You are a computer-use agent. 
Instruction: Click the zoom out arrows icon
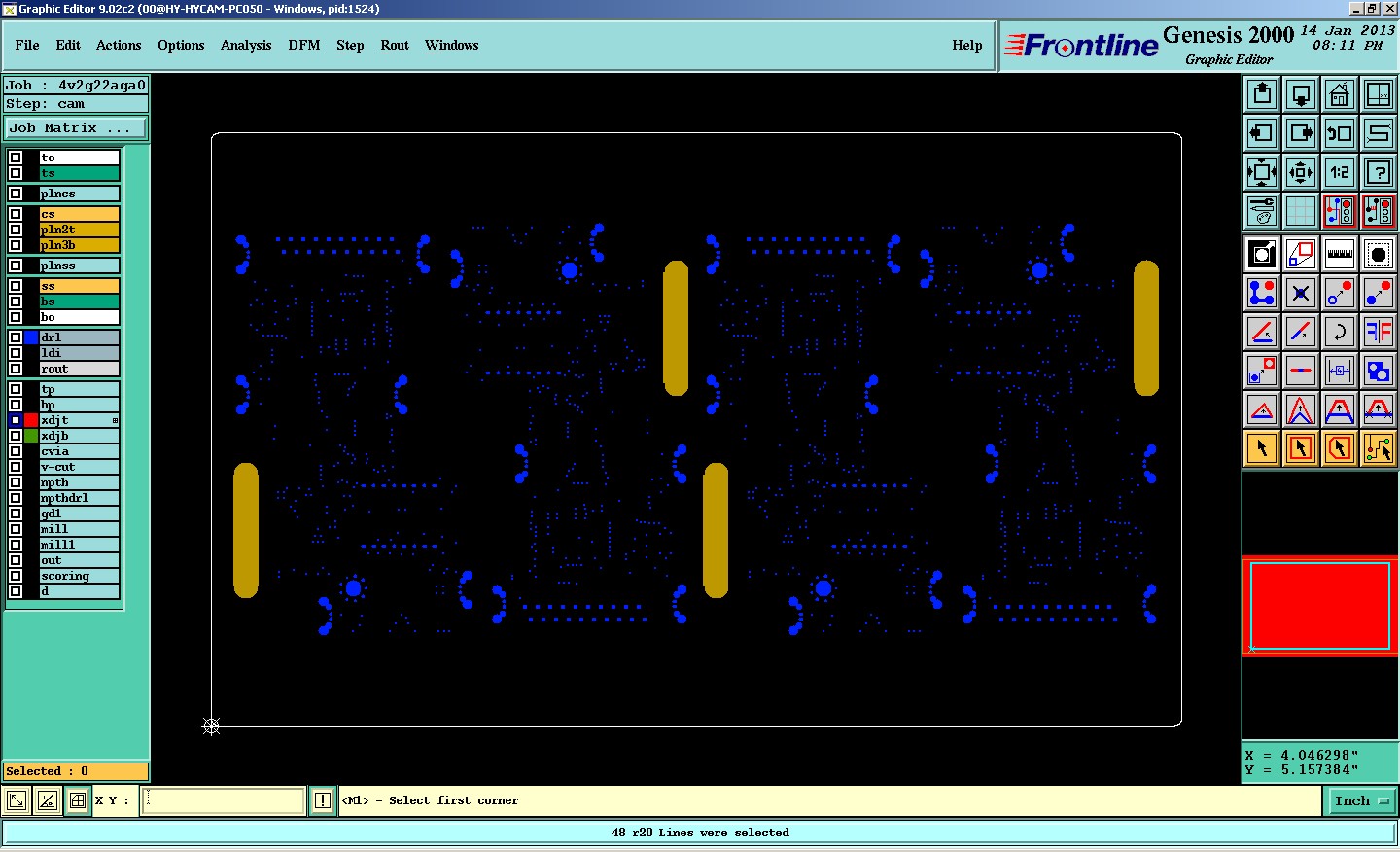click(x=1262, y=172)
